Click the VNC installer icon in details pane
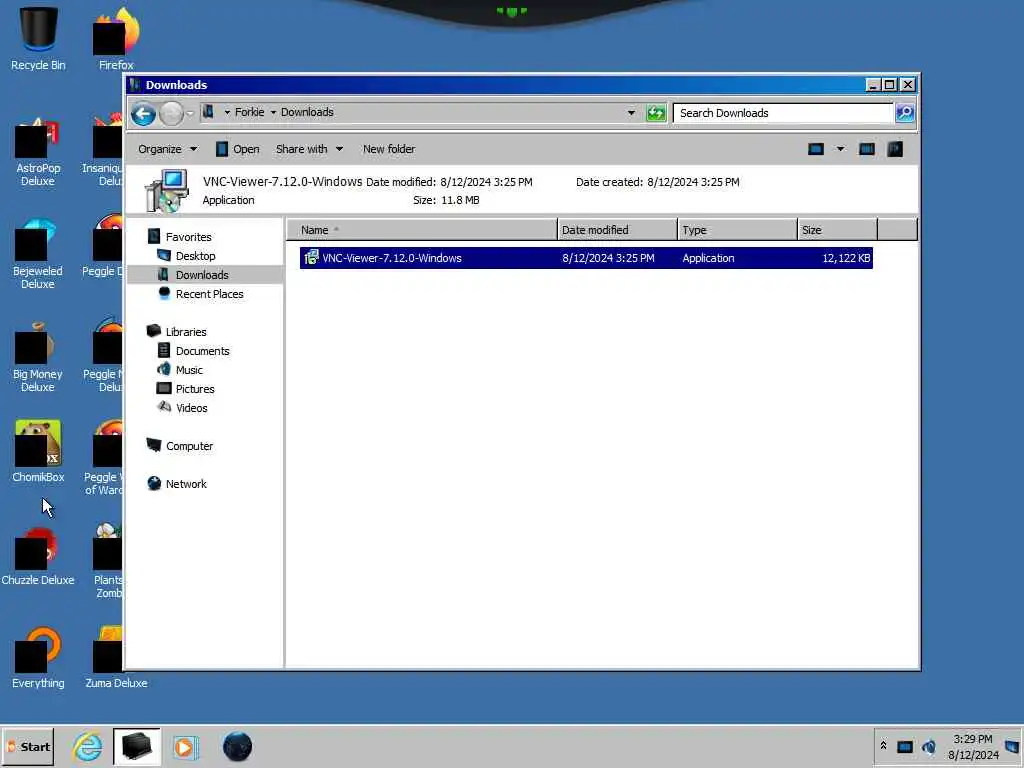Screen dimensions: 1024x768 [167, 191]
